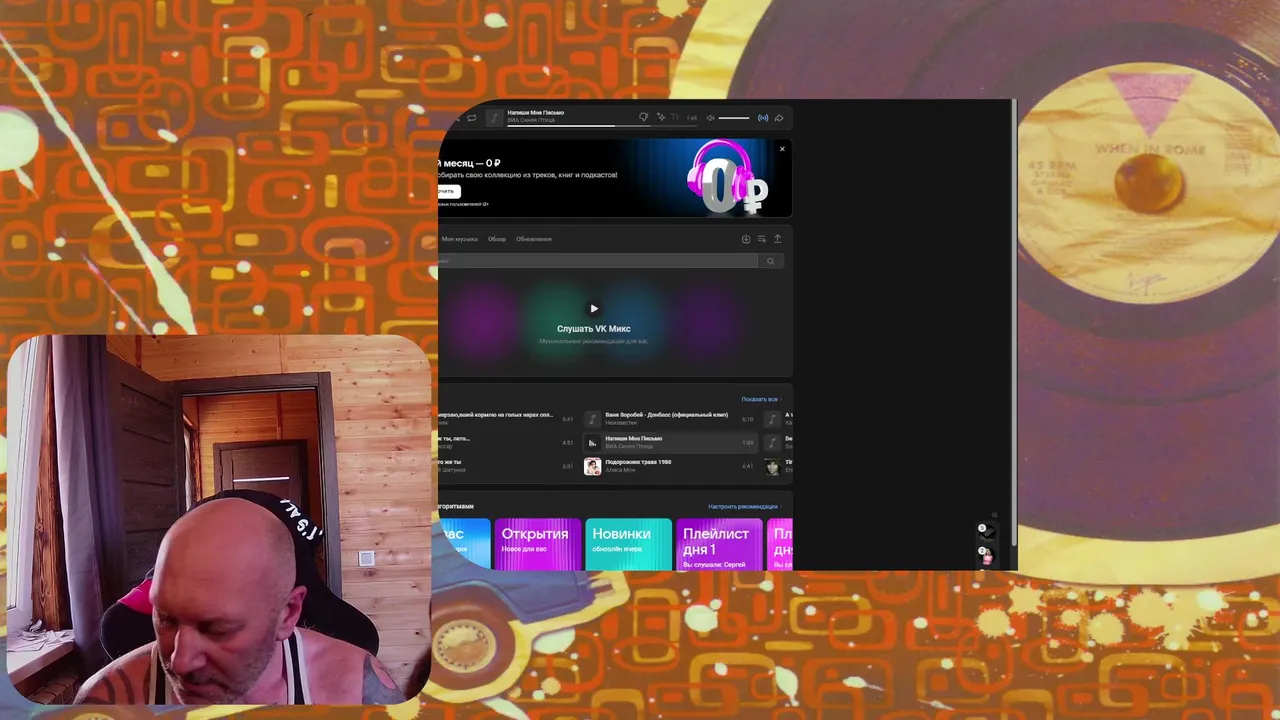Mute audio with the speaker icon

(710, 118)
